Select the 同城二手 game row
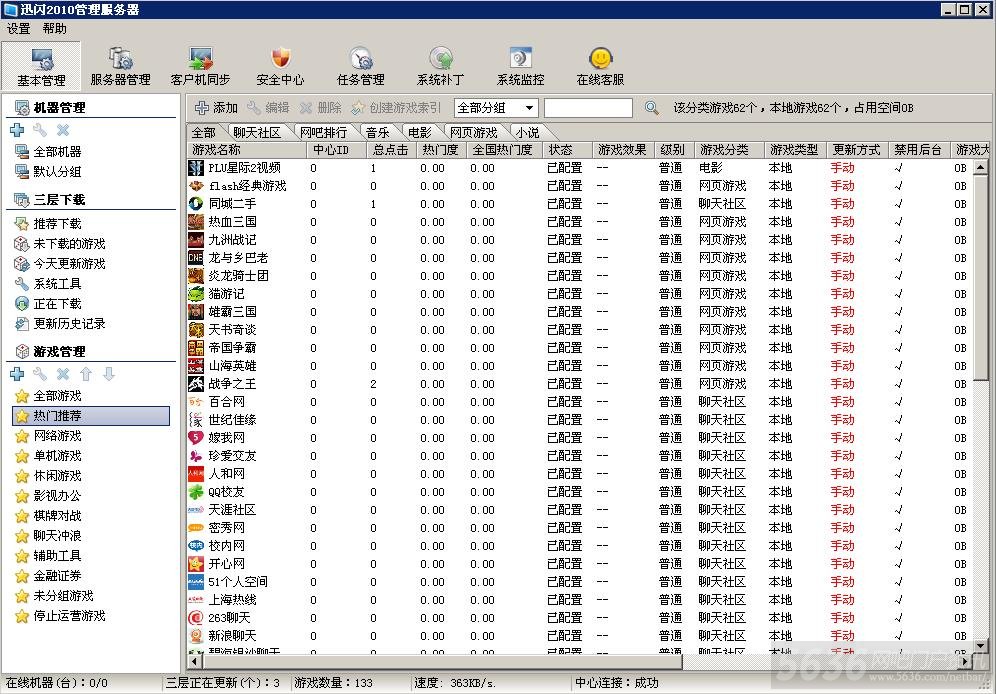Viewport: 996px width, 694px height. [580, 204]
